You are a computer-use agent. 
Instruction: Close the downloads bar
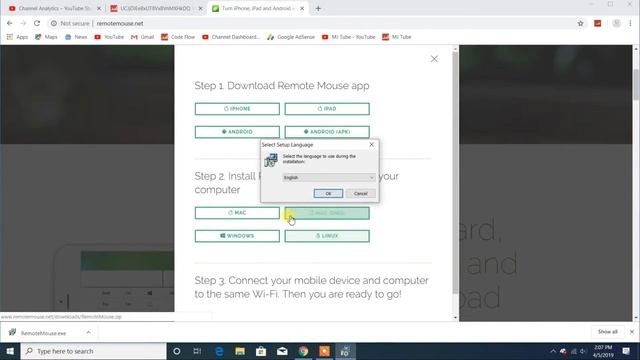632,332
